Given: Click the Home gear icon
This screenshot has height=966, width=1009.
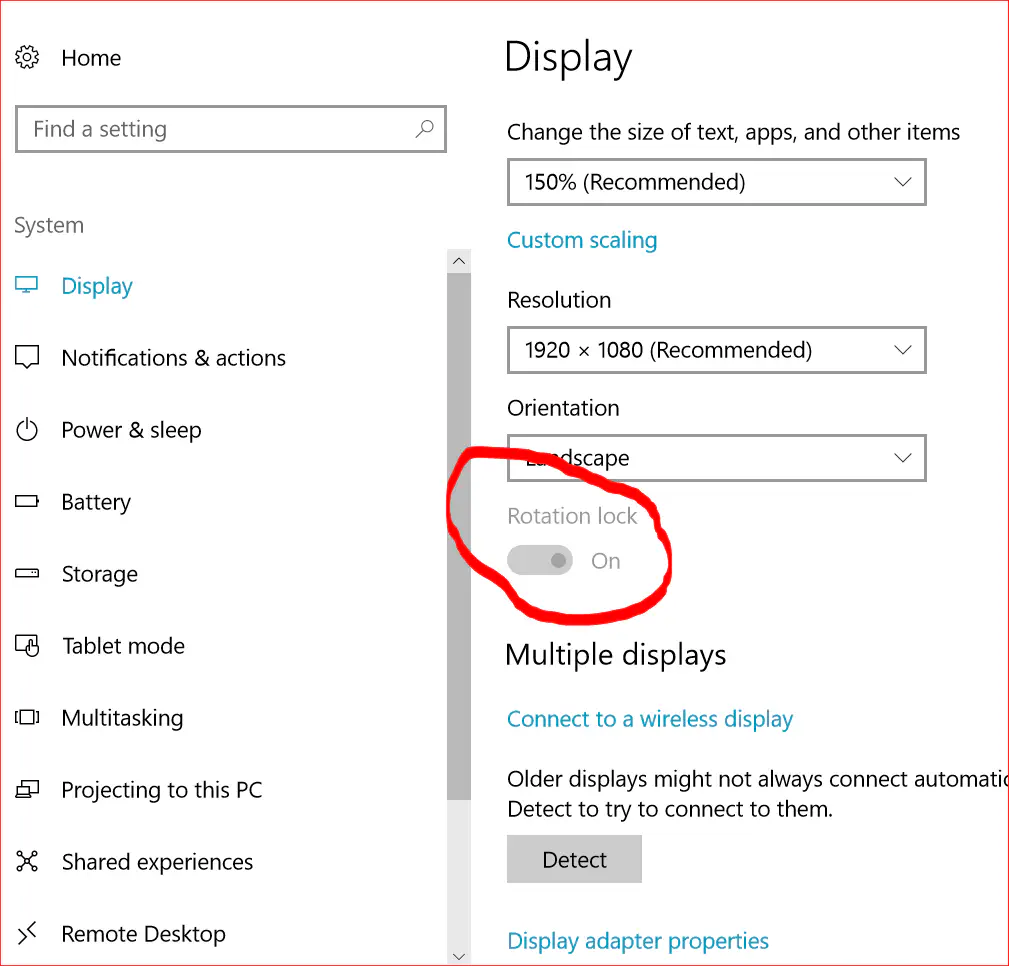Looking at the screenshot, I should click(27, 58).
